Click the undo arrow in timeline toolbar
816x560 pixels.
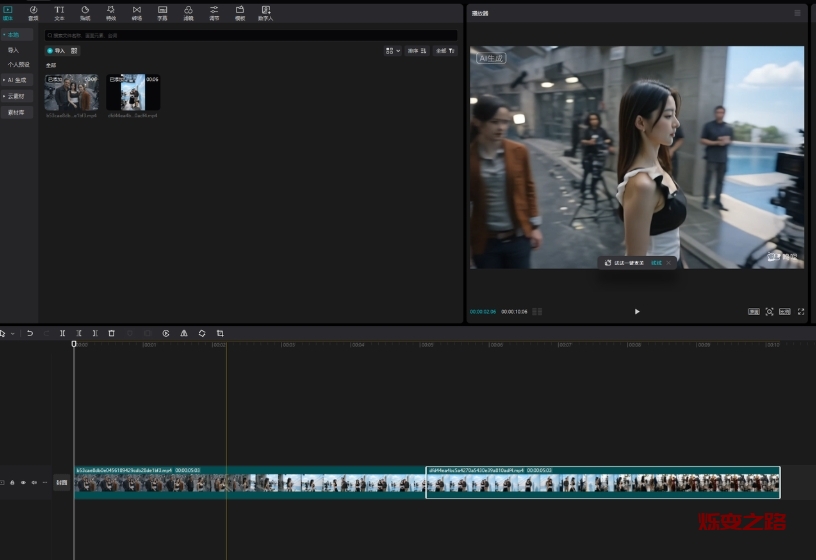(x=30, y=333)
